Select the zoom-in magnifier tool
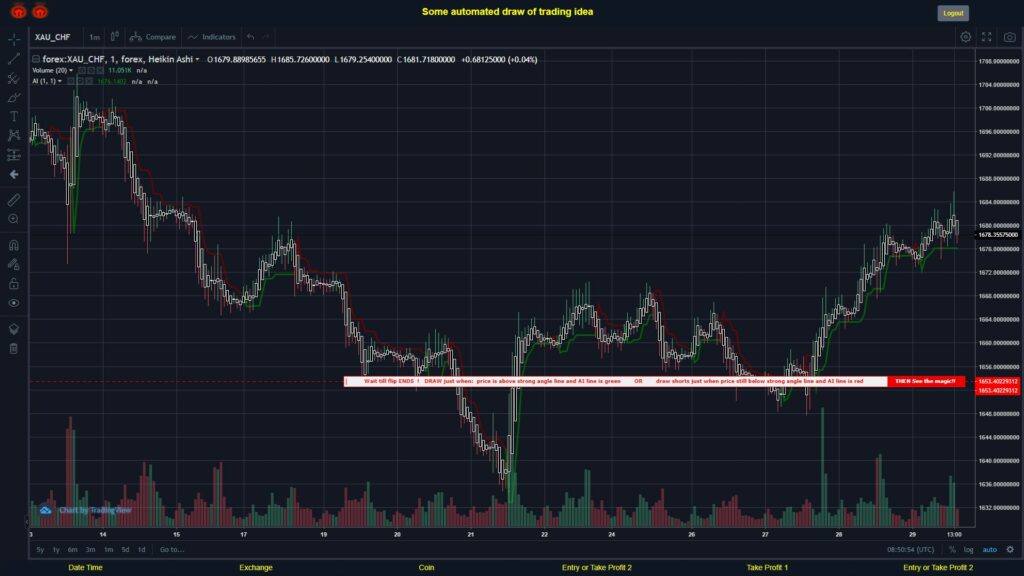Image resolution: width=1024 pixels, height=576 pixels. click(x=14, y=219)
